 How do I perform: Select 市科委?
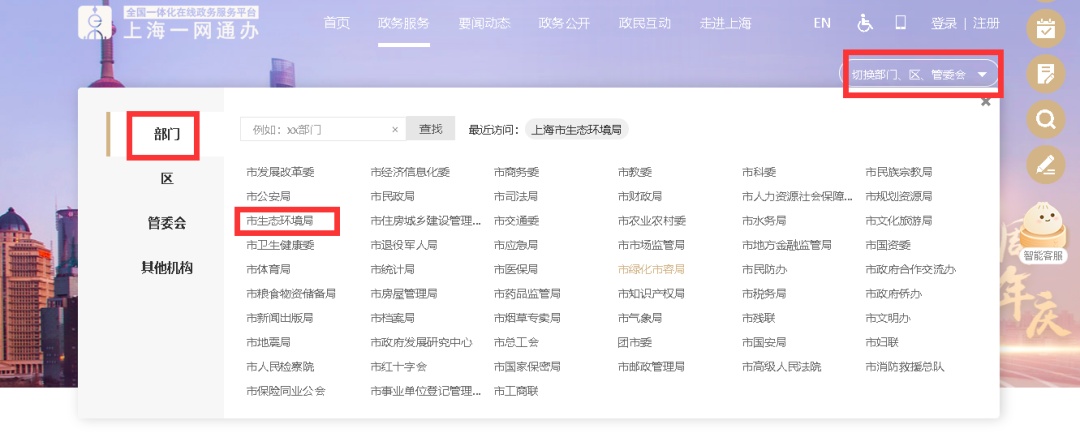(x=758, y=172)
